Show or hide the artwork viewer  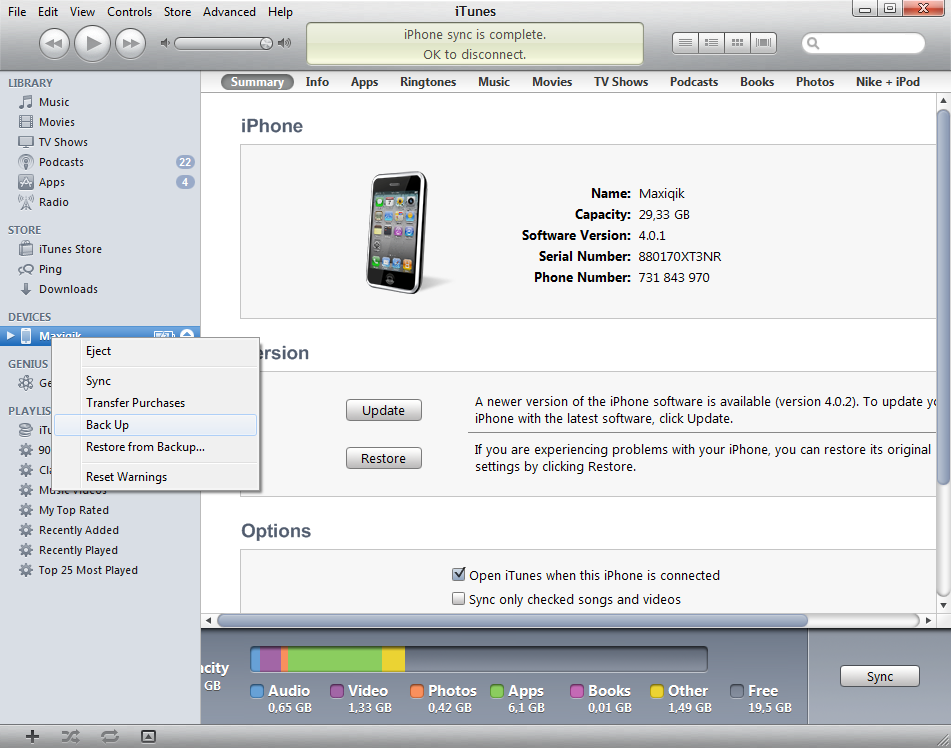coord(149,736)
